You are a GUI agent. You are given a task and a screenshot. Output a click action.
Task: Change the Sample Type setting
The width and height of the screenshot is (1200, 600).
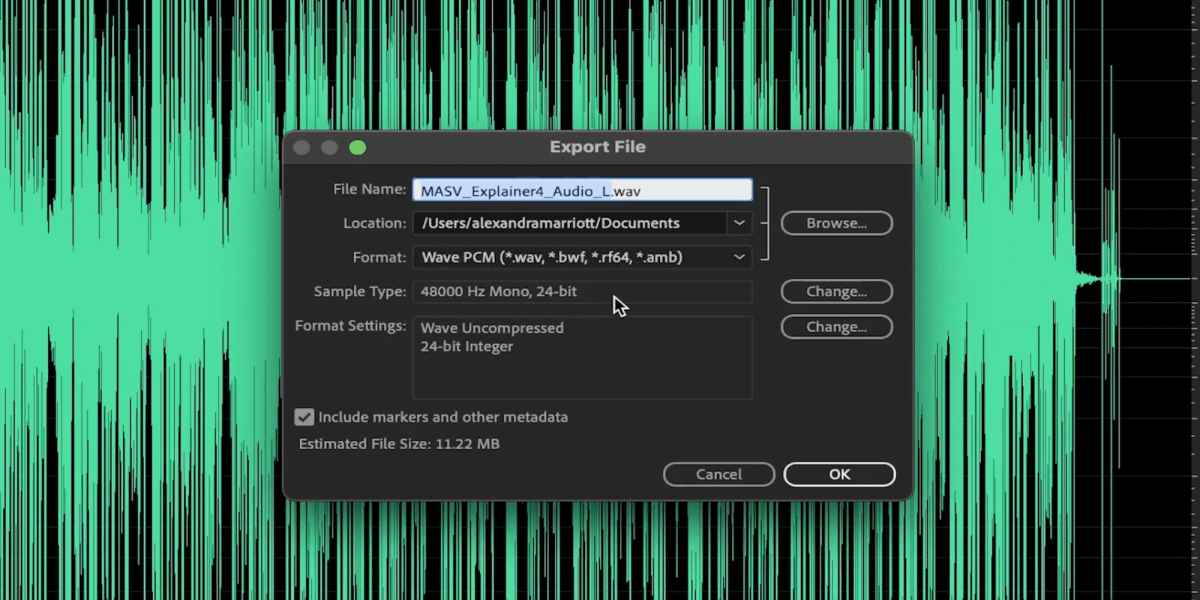click(x=836, y=292)
